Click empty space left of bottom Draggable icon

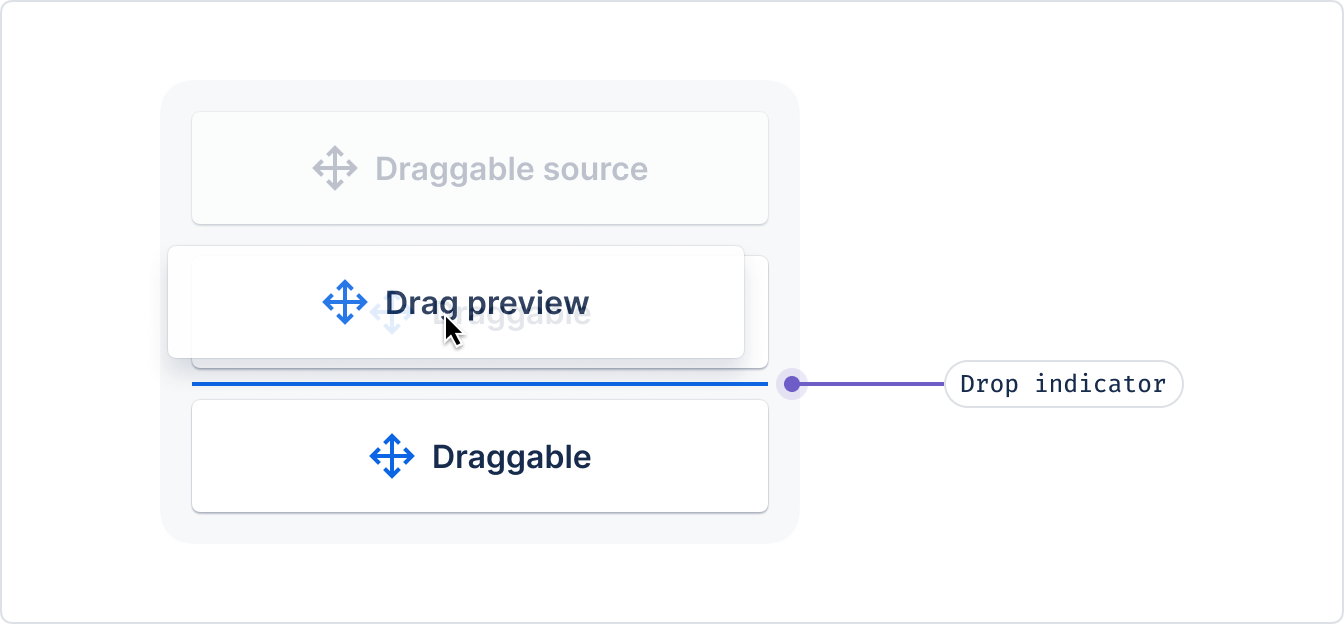click(280, 456)
